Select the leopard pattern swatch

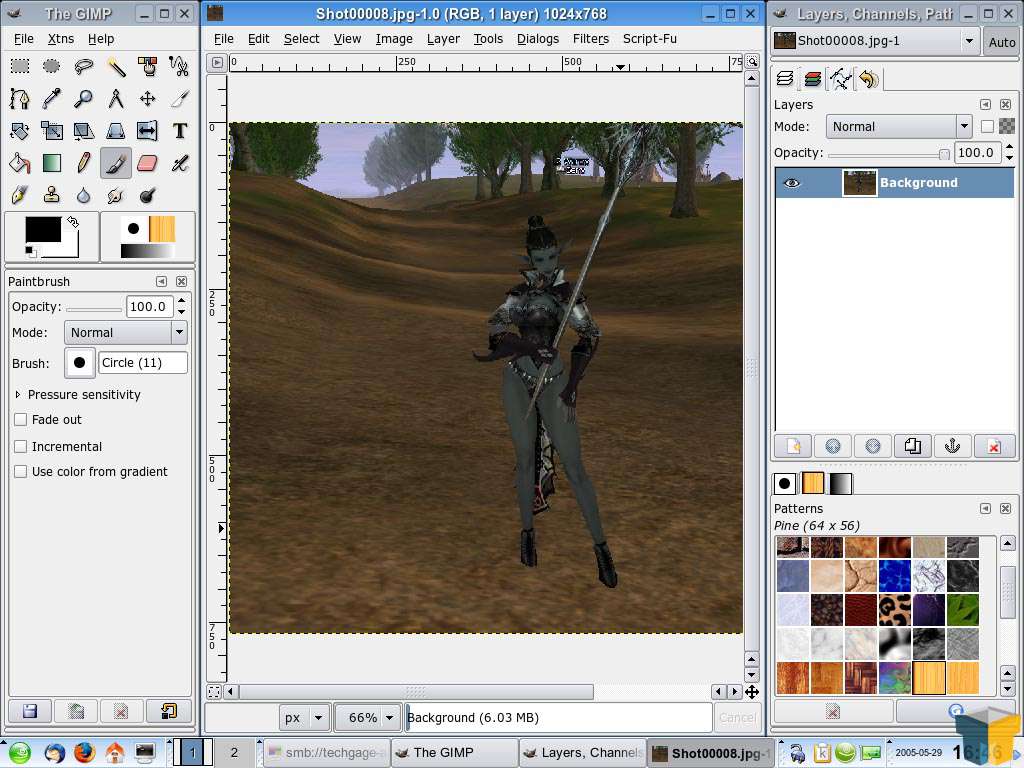tap(894, 609)
